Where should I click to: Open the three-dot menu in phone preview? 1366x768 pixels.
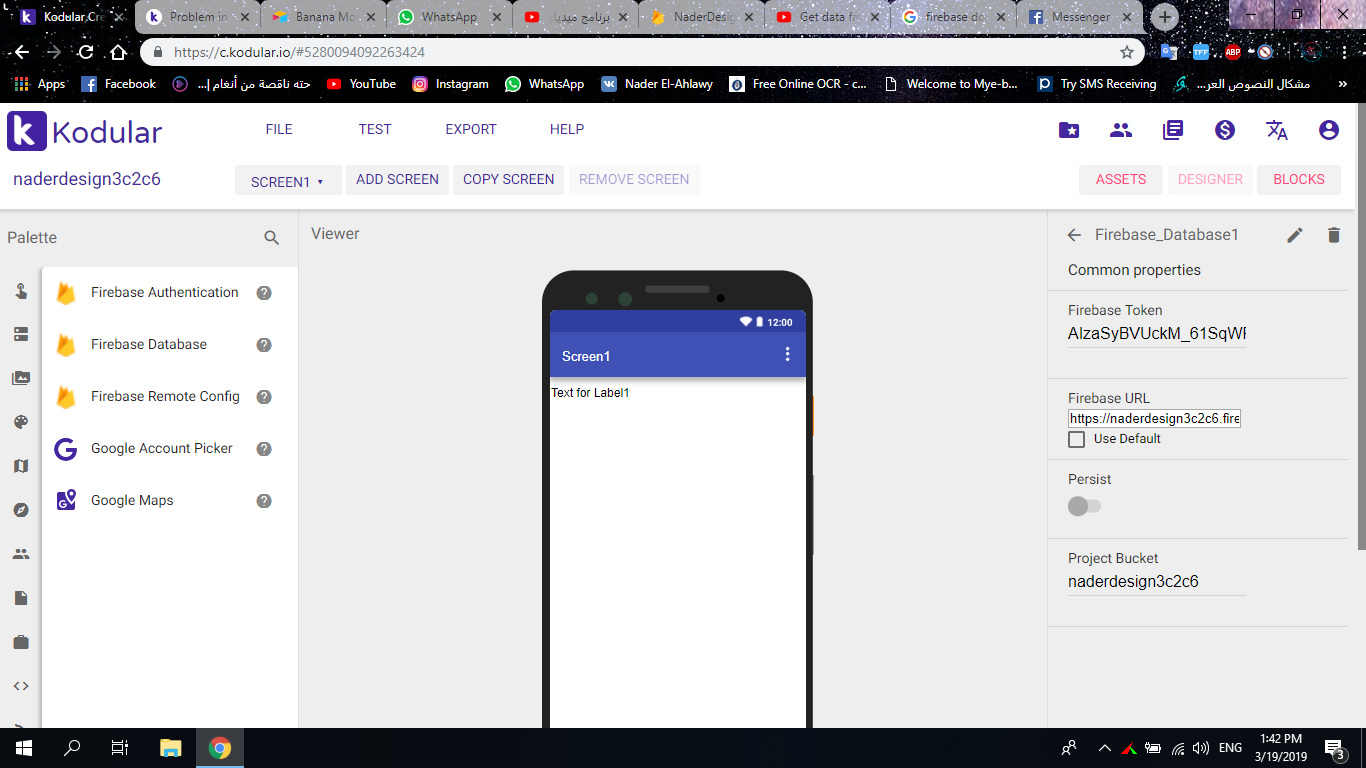click(787, 355)
